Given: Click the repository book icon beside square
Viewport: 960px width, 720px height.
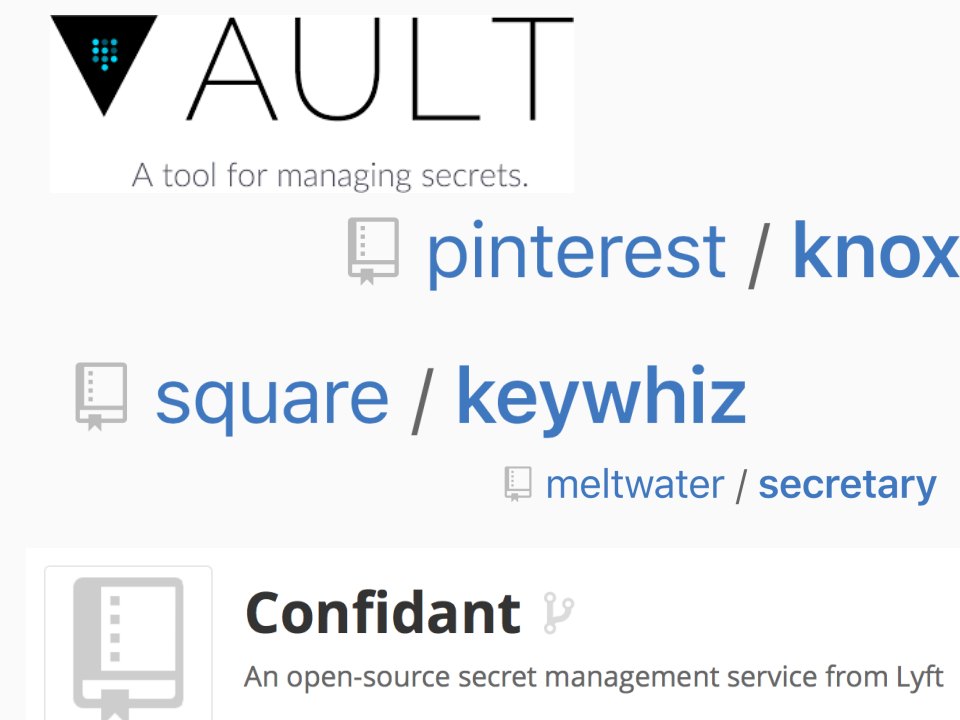Looking at the screenshot, I should pos(101,397).
